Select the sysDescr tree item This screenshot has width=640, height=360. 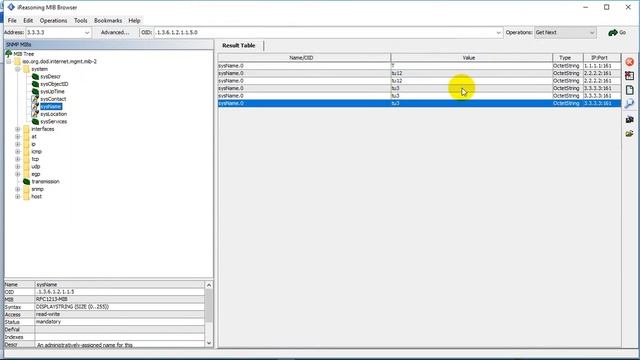pyautogui.click(x=50, y=76)
